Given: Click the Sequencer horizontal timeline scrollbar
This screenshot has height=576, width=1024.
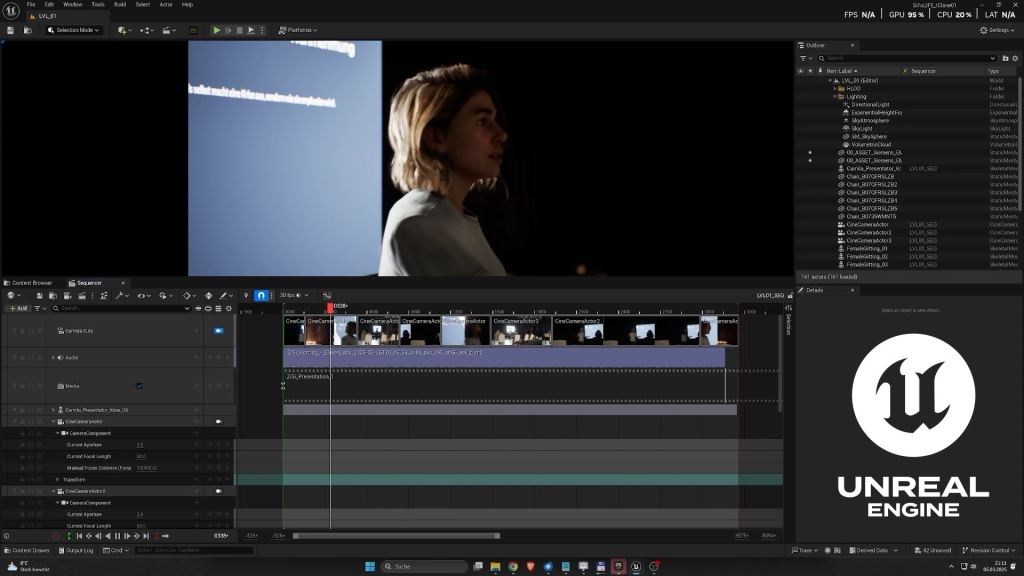Looking at the screenshot, I should coord(396,536).
